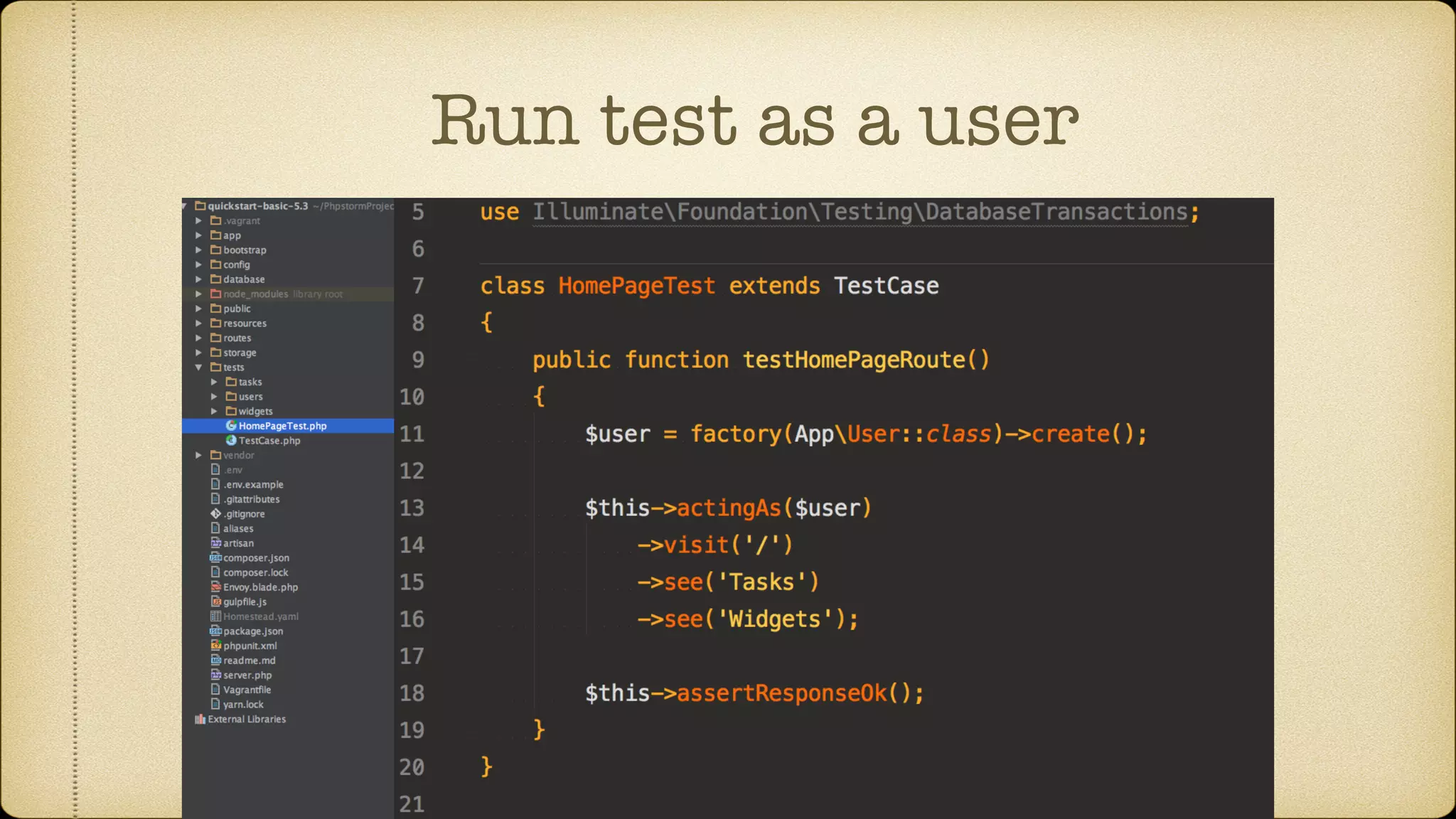The height and width of the screenshot is (819, 1456).
Task: Click the resources folder icon
Action: coord(215,323)
